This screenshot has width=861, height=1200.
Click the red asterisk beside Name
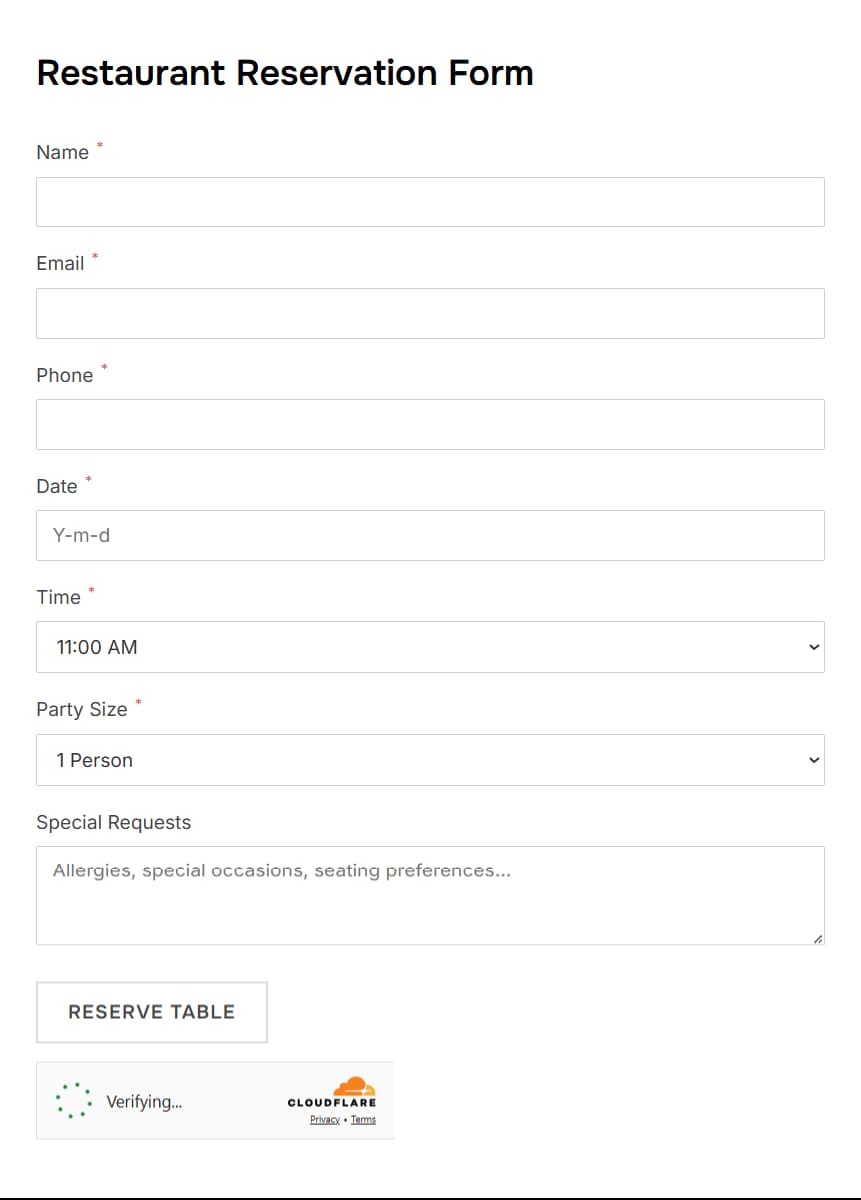pos(100,146)
